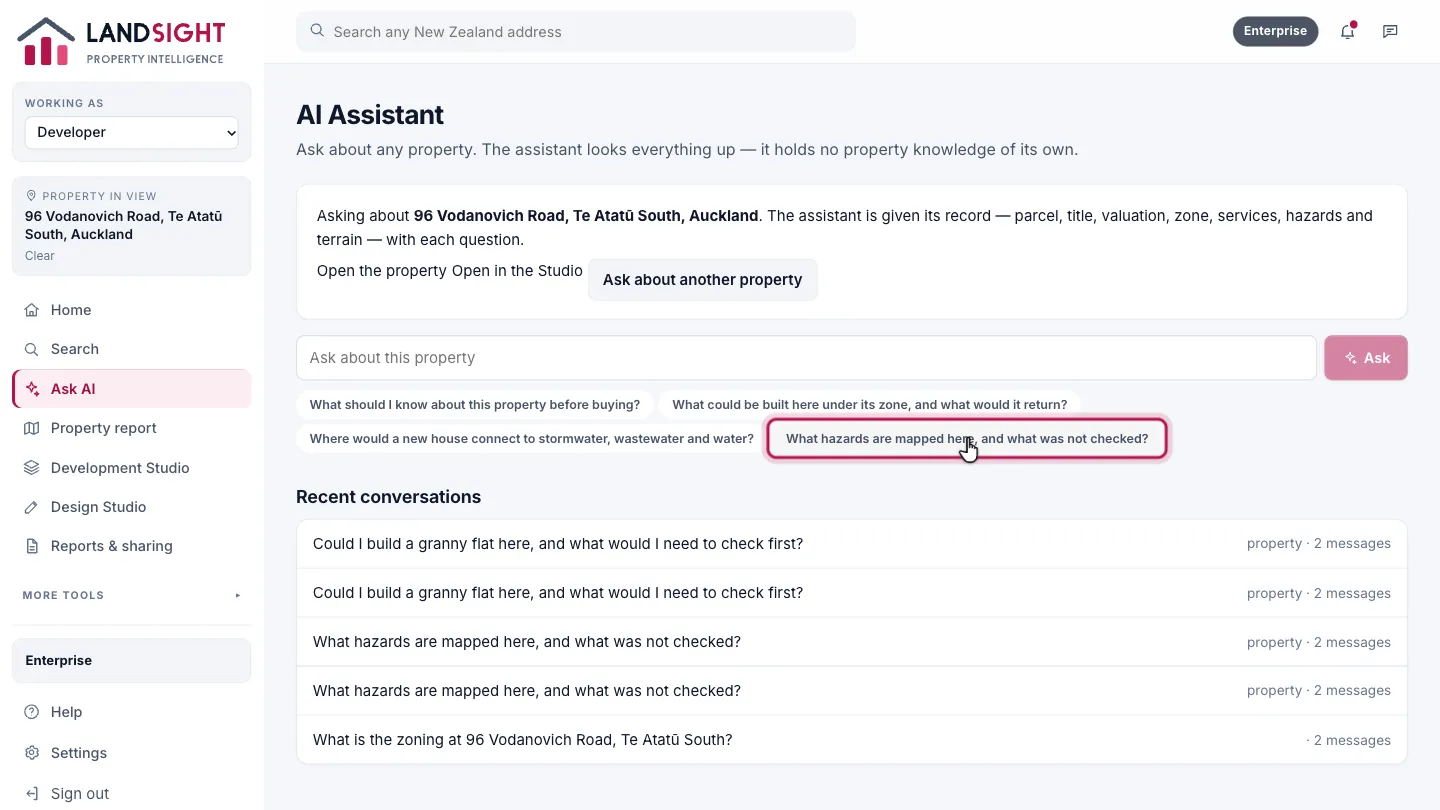Click Ask about another property button
Image resolution: width=1440 pixels, height=810 pixels.
(x=702, y=280)
